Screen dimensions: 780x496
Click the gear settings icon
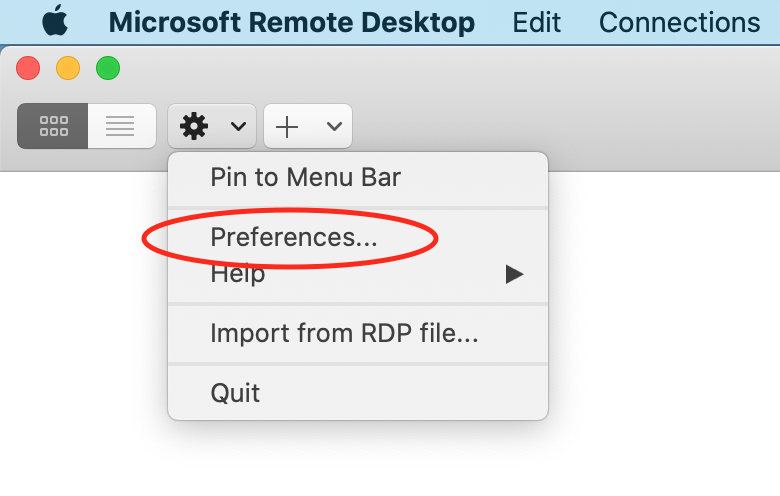point(194,126)
